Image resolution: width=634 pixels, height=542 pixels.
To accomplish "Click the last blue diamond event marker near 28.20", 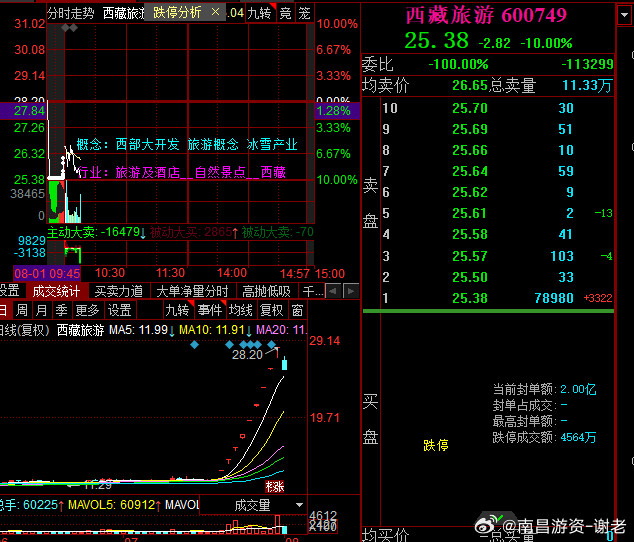I will point(271,345).
